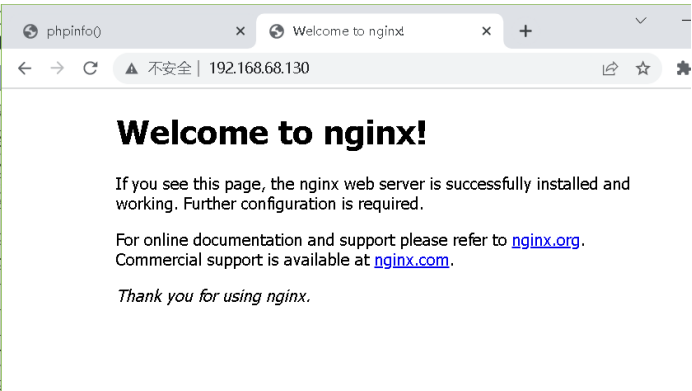Click the forward navigation arrow
This screenshot has height=391, width=692.
coord(57,68)
